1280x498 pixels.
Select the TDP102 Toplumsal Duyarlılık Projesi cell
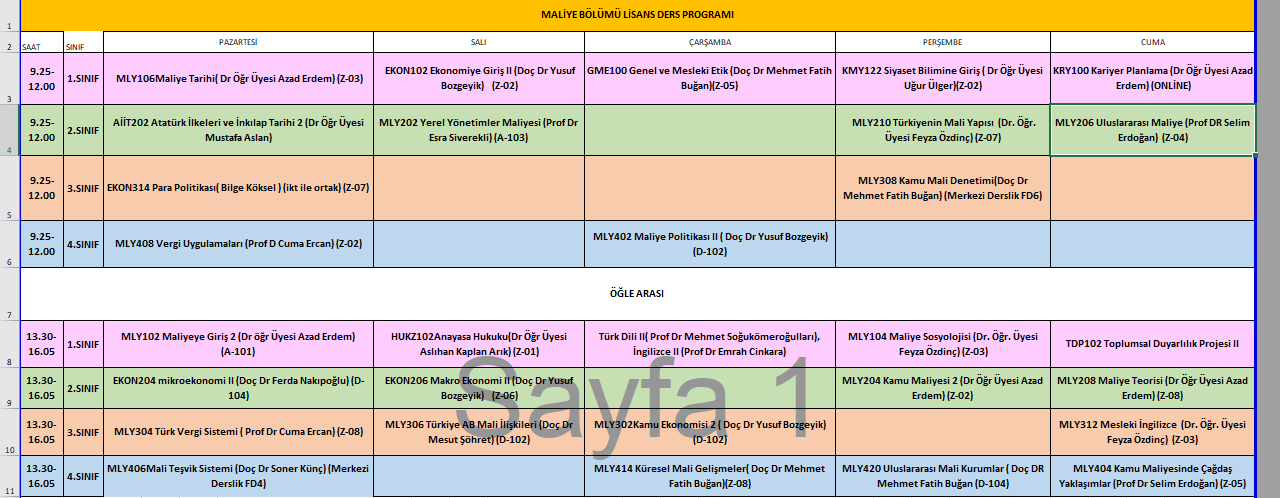tap(1152, 344)
